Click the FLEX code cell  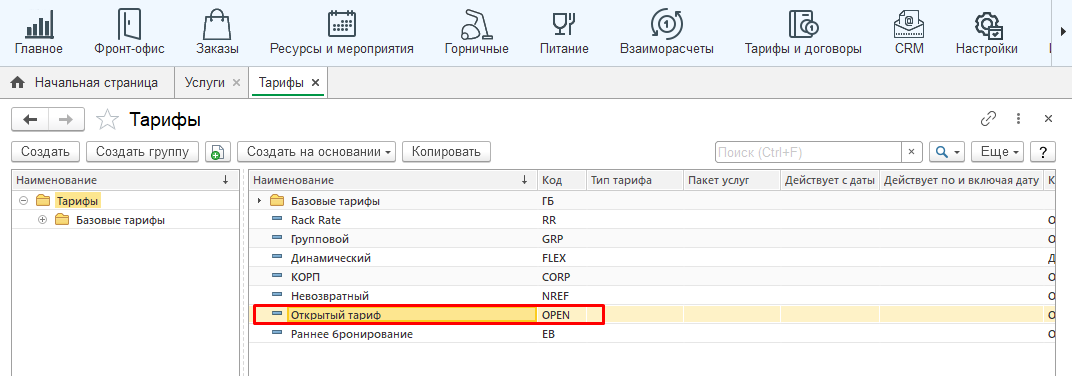tap(562, 258)
